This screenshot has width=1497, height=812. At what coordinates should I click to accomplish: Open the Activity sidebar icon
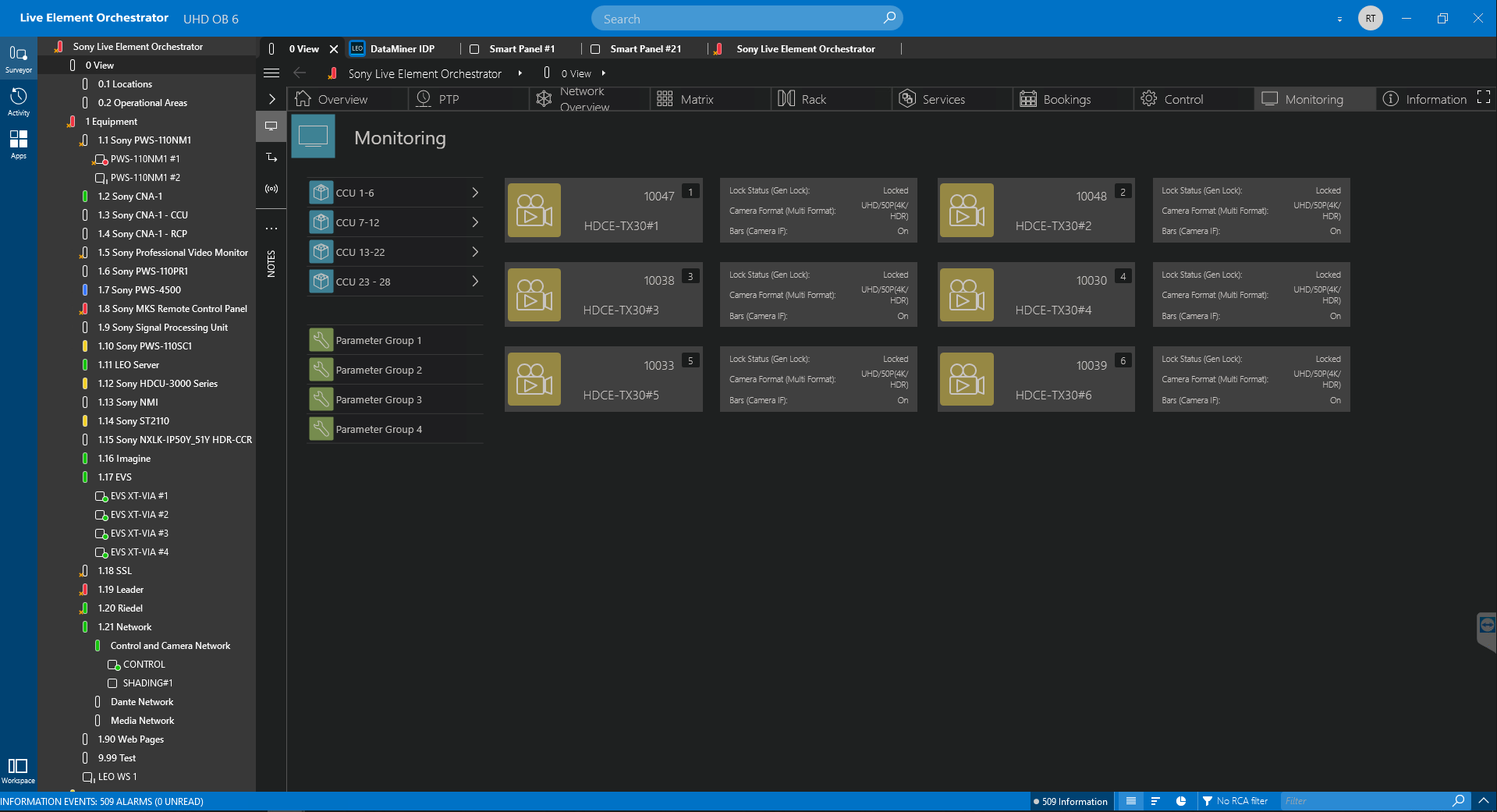18,101
